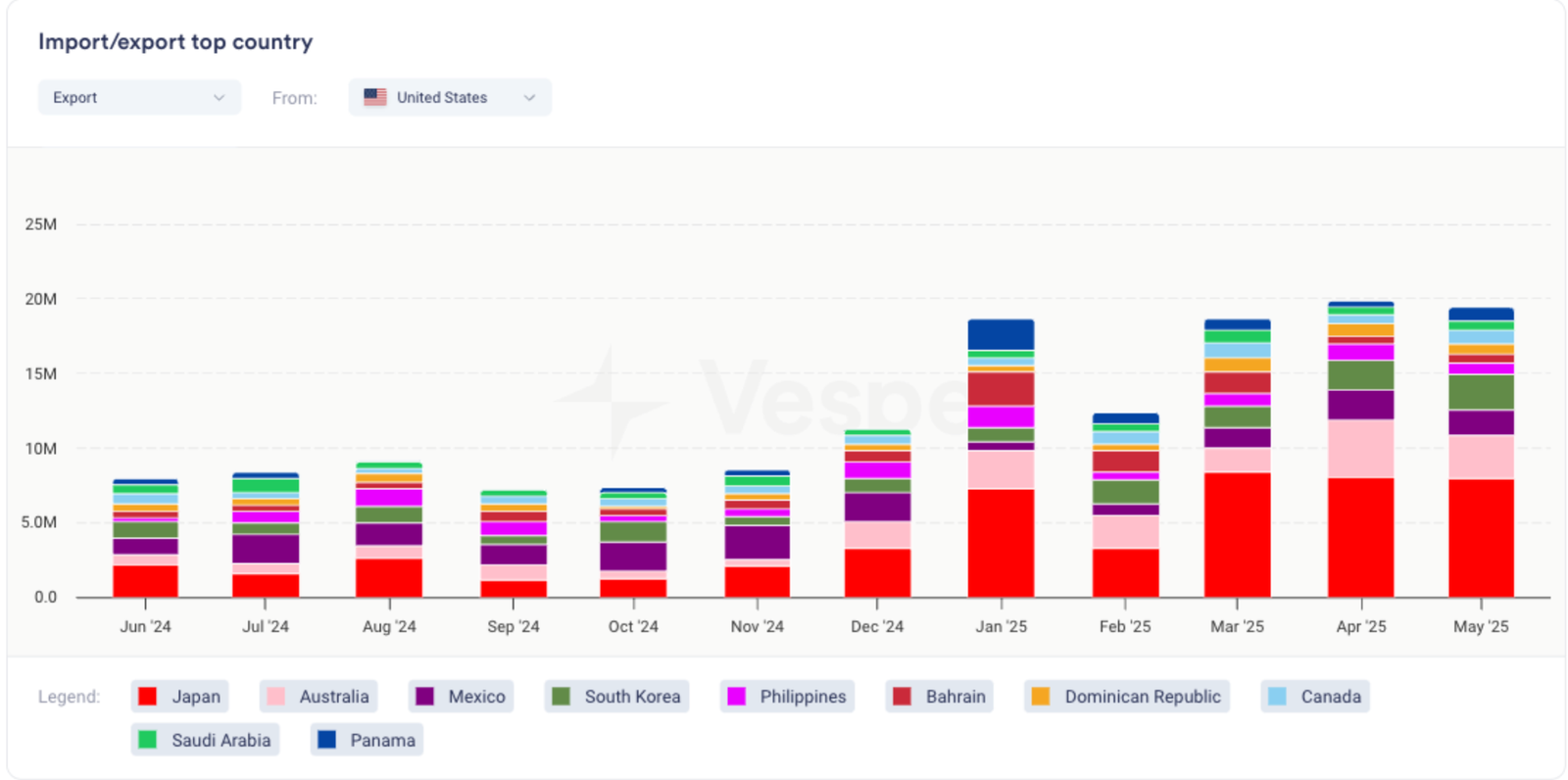This screenshot has width=1568, height=780.
Task: Click the Jun '24 x-axis label
Action: click(145, 626)
